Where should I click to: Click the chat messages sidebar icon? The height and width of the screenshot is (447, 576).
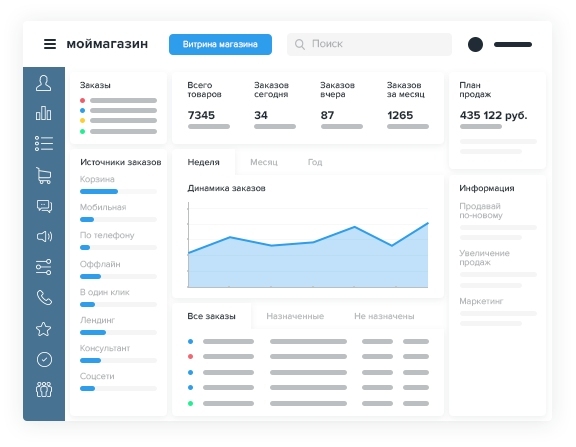44,206
